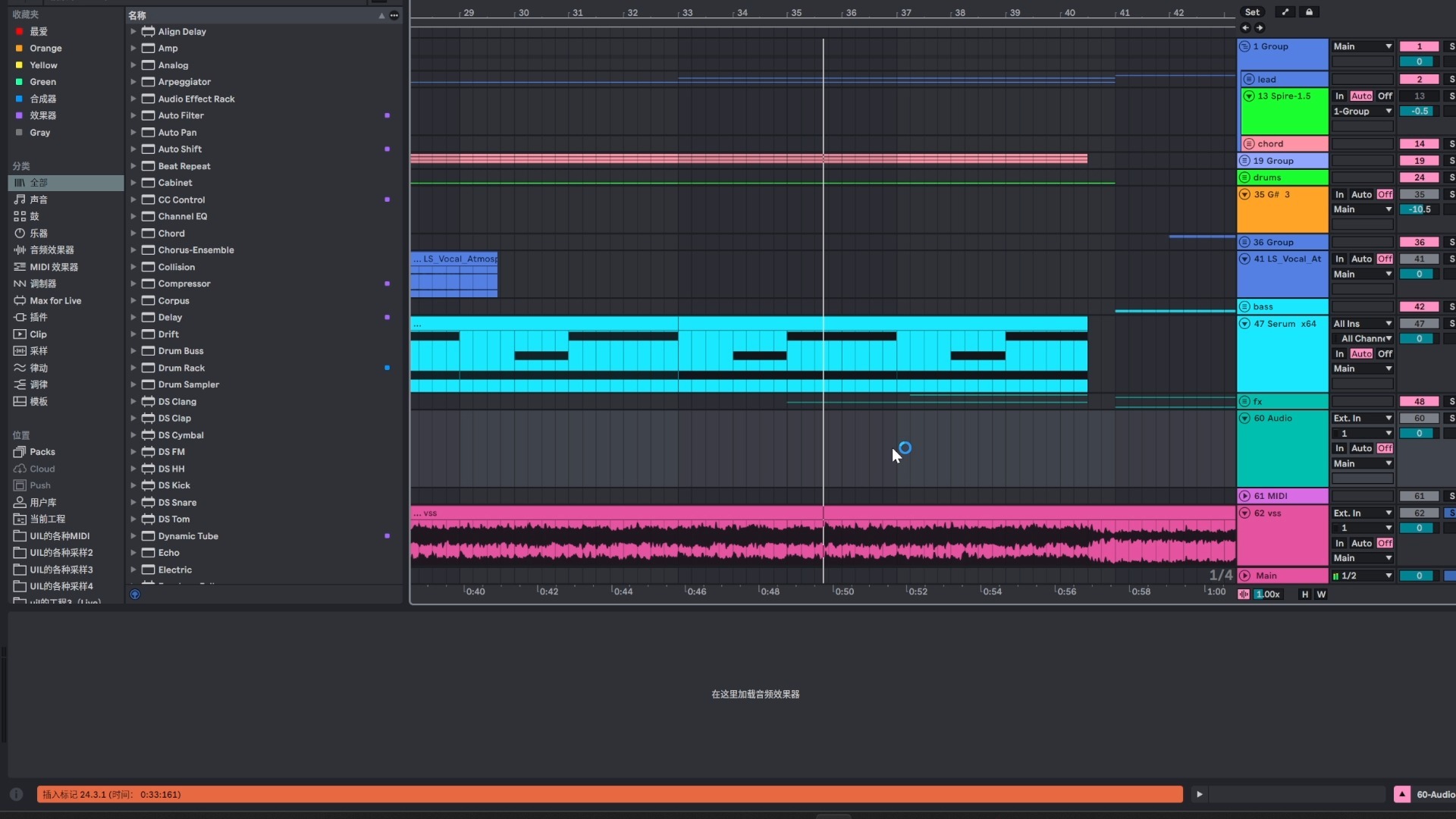Fold the 47 Serum x64 track

[x=1244, y=324]
